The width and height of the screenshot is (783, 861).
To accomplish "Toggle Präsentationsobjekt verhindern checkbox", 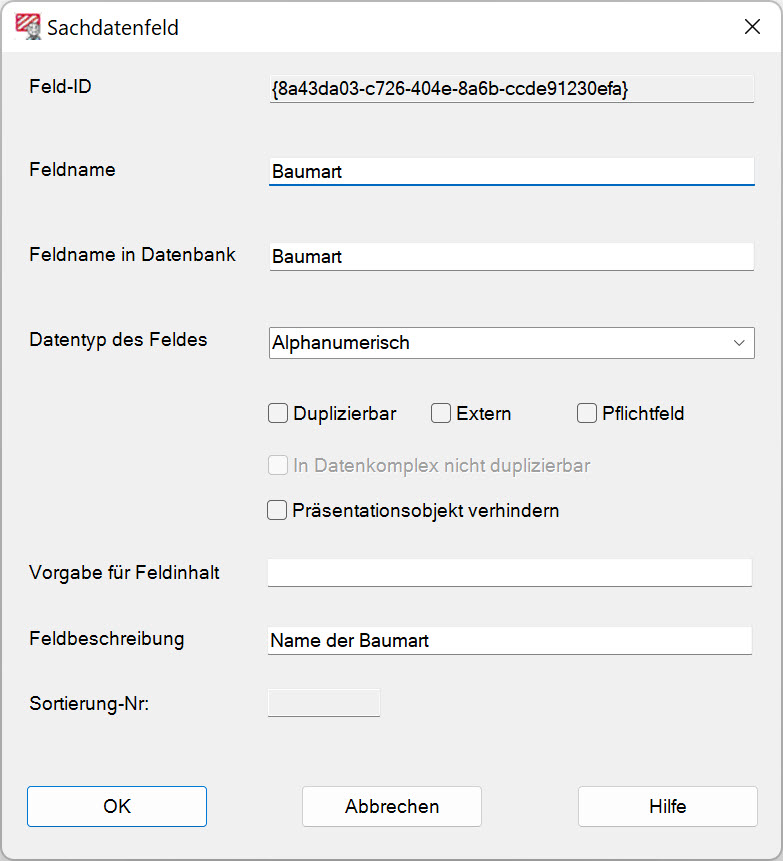I will 278,511.
